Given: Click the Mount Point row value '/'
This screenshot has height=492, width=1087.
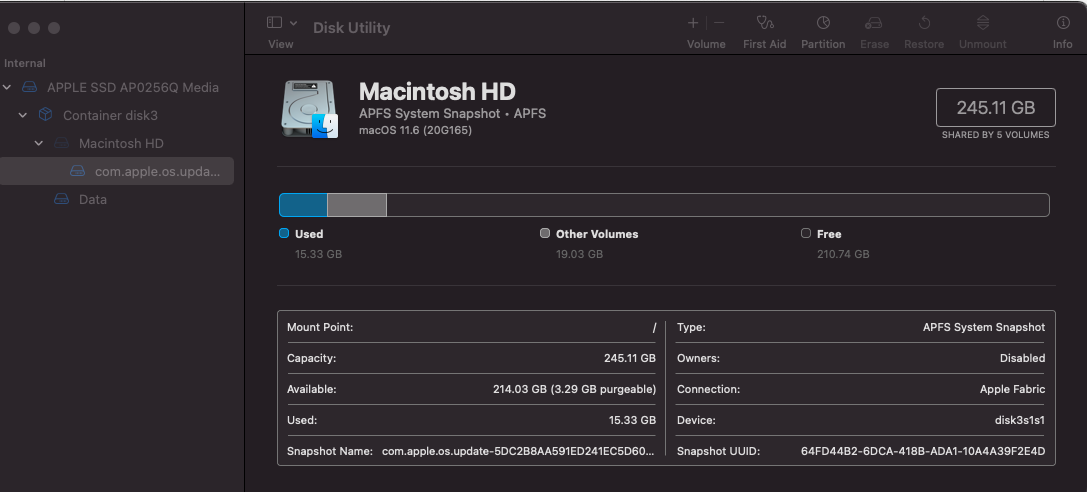Looking at the screenshot, I should 654,327.
